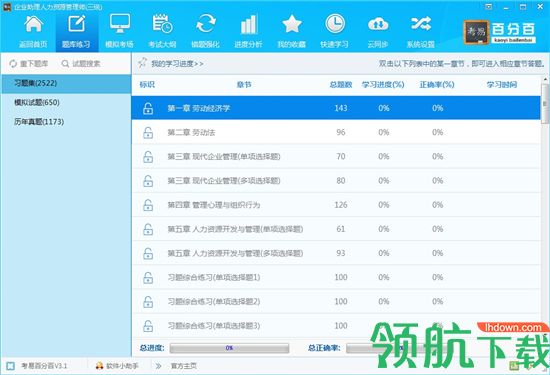Click lock icon of 第一章 劳动经济学
The width and height of the screenshot is (550, 375).
point(148,108)
